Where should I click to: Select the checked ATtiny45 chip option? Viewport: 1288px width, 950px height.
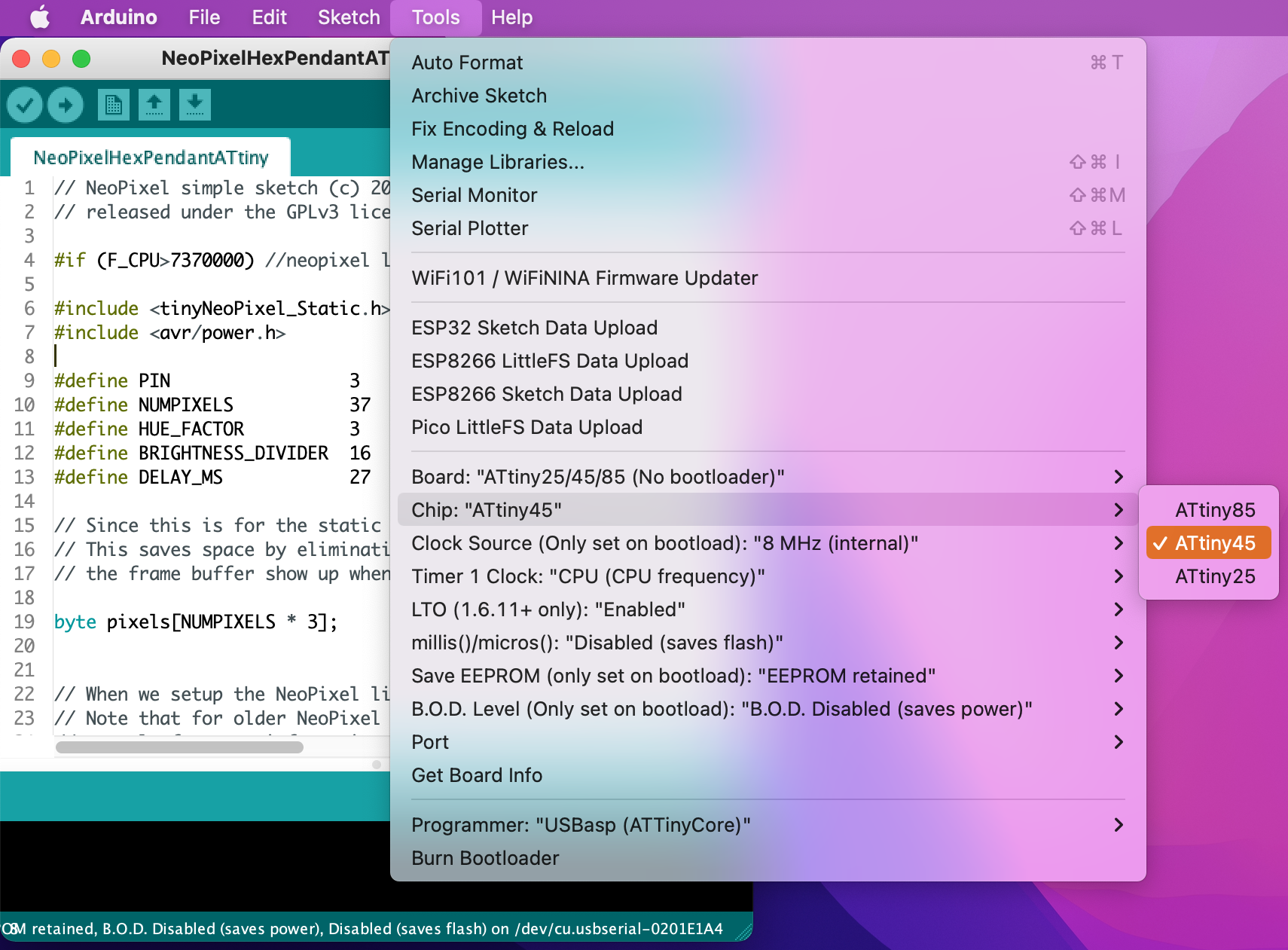[1208, 543]
